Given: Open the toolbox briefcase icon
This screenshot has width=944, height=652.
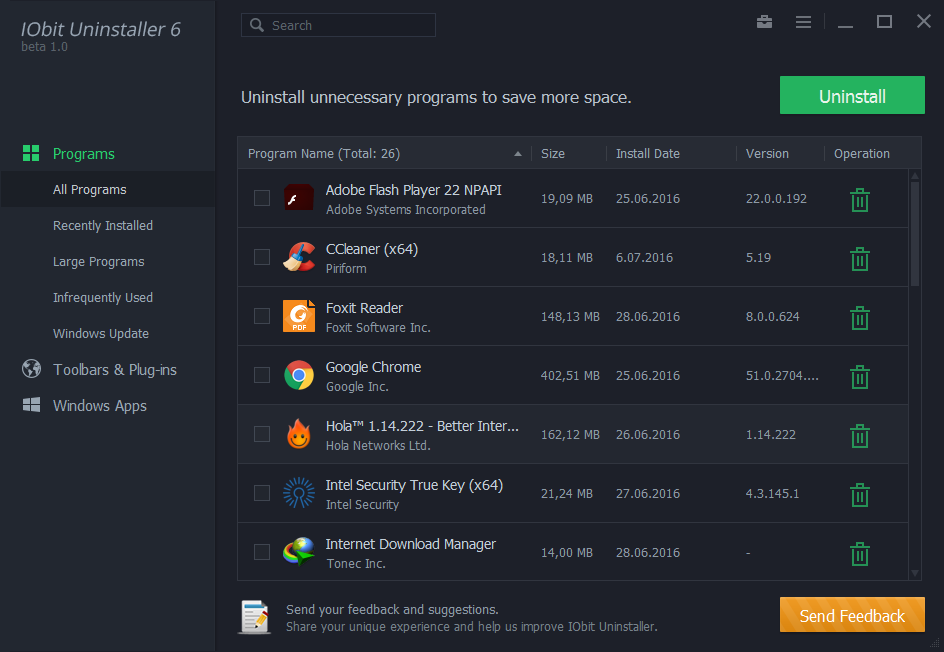Looking at the screenshot, I should (x=765, y=22).
